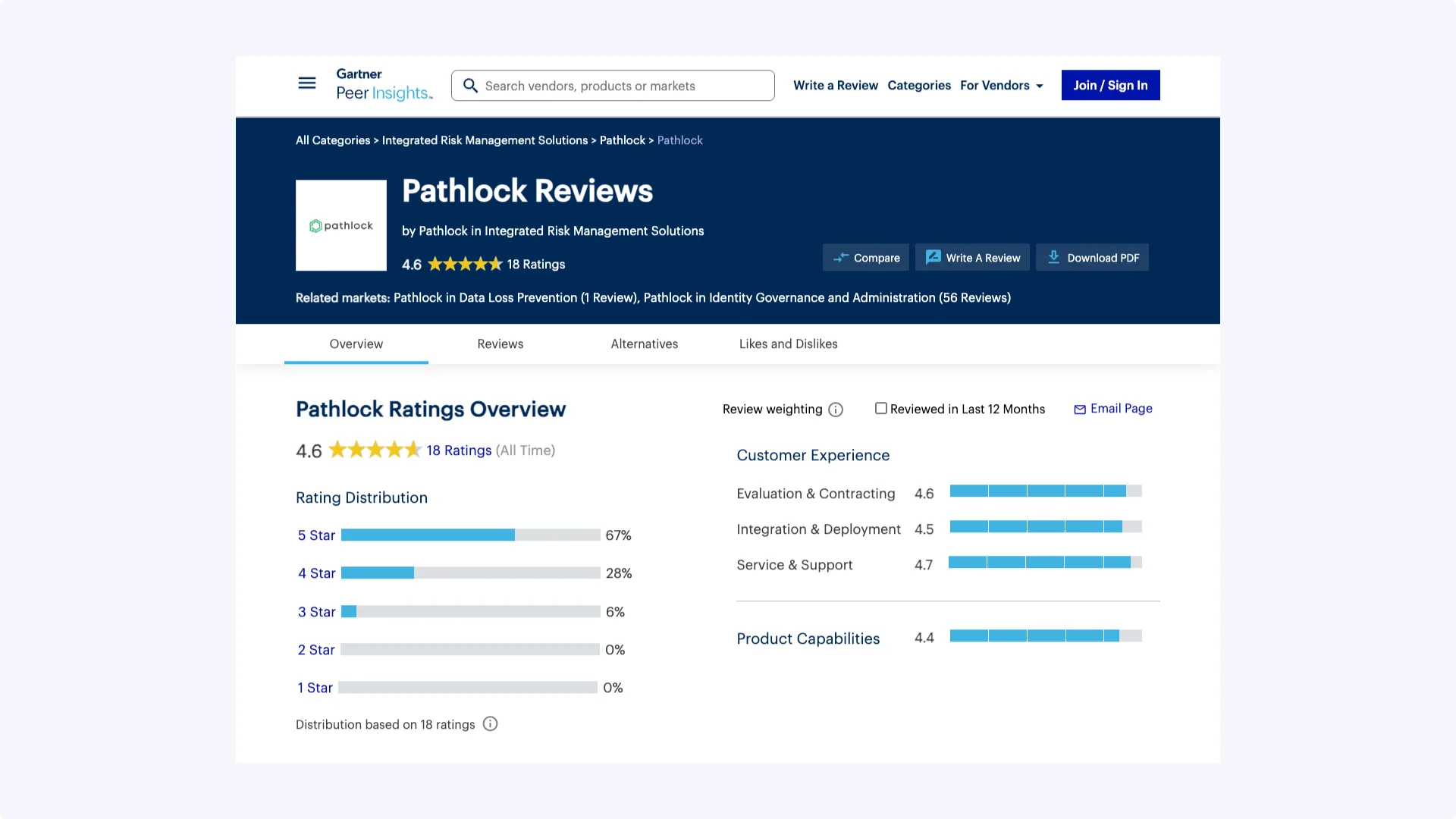Click the Gartner Peer Insights logo

384,85
